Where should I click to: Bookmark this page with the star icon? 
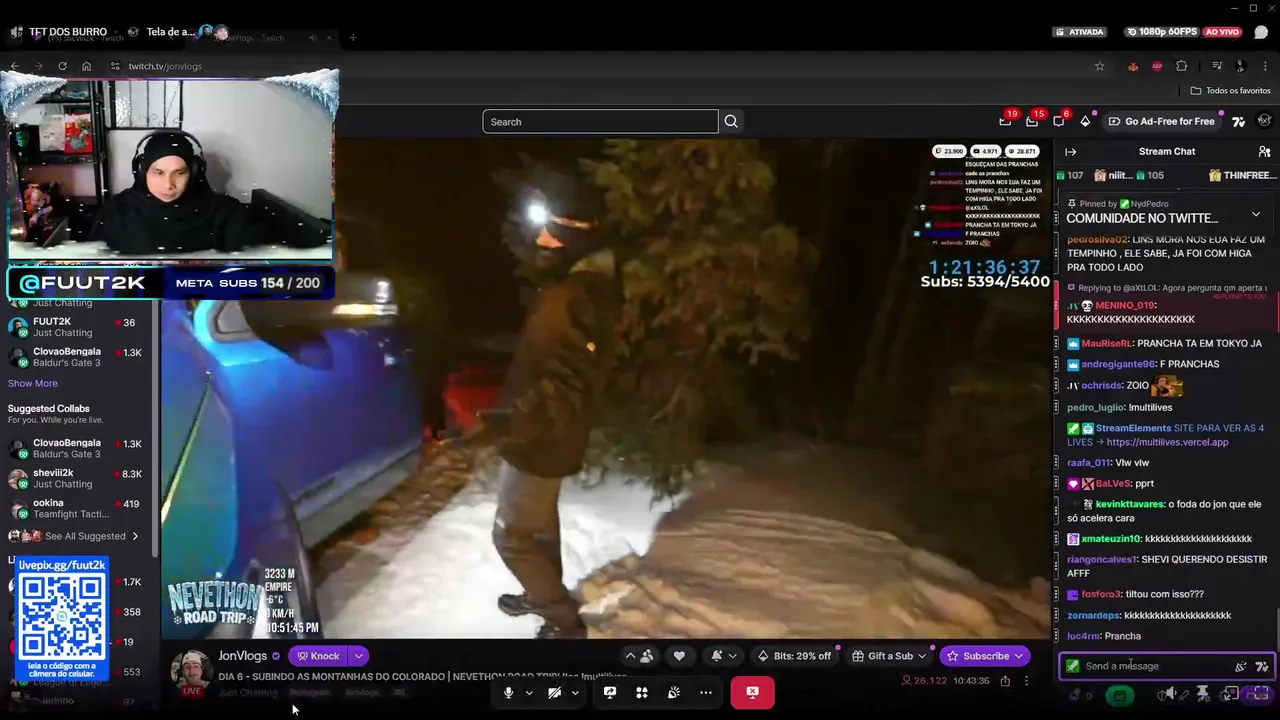coord(1099,66)
